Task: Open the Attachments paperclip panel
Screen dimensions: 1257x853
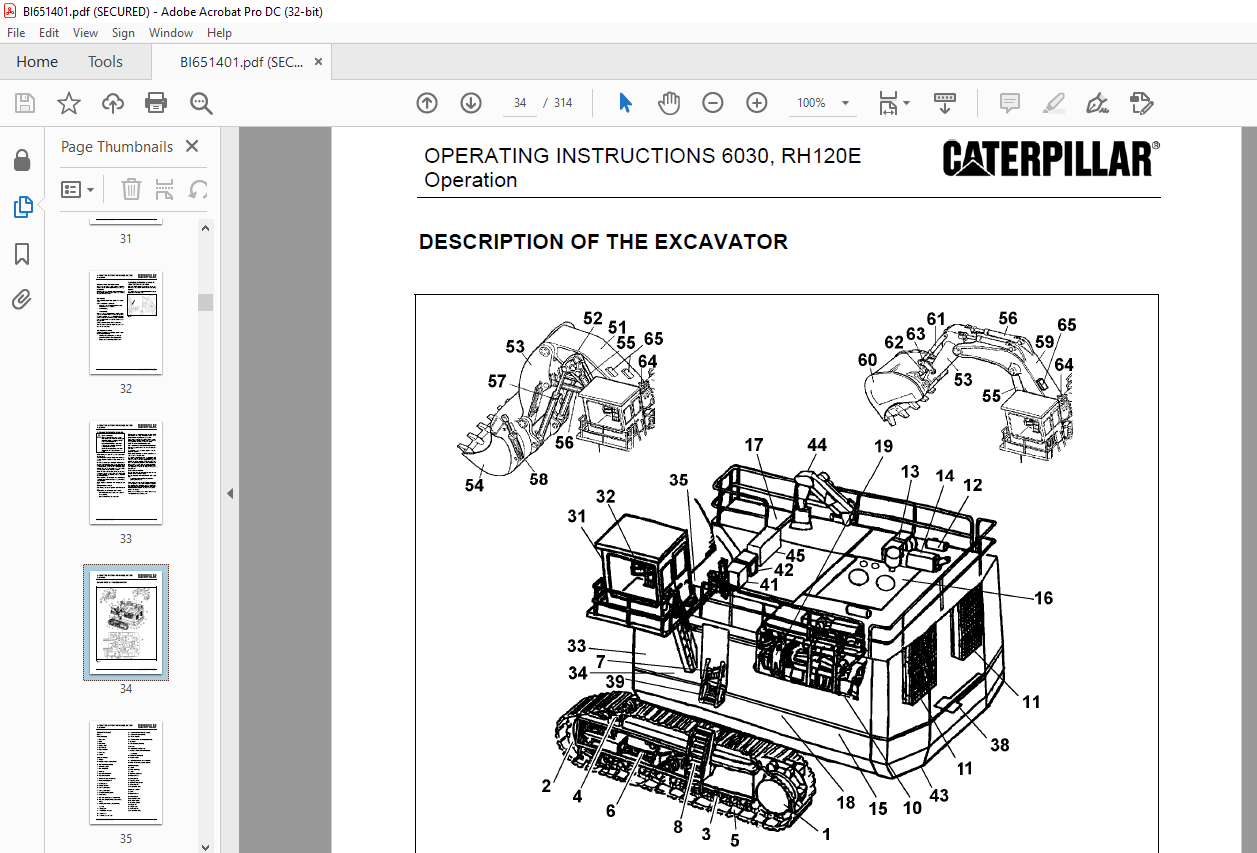Action: 22,300
